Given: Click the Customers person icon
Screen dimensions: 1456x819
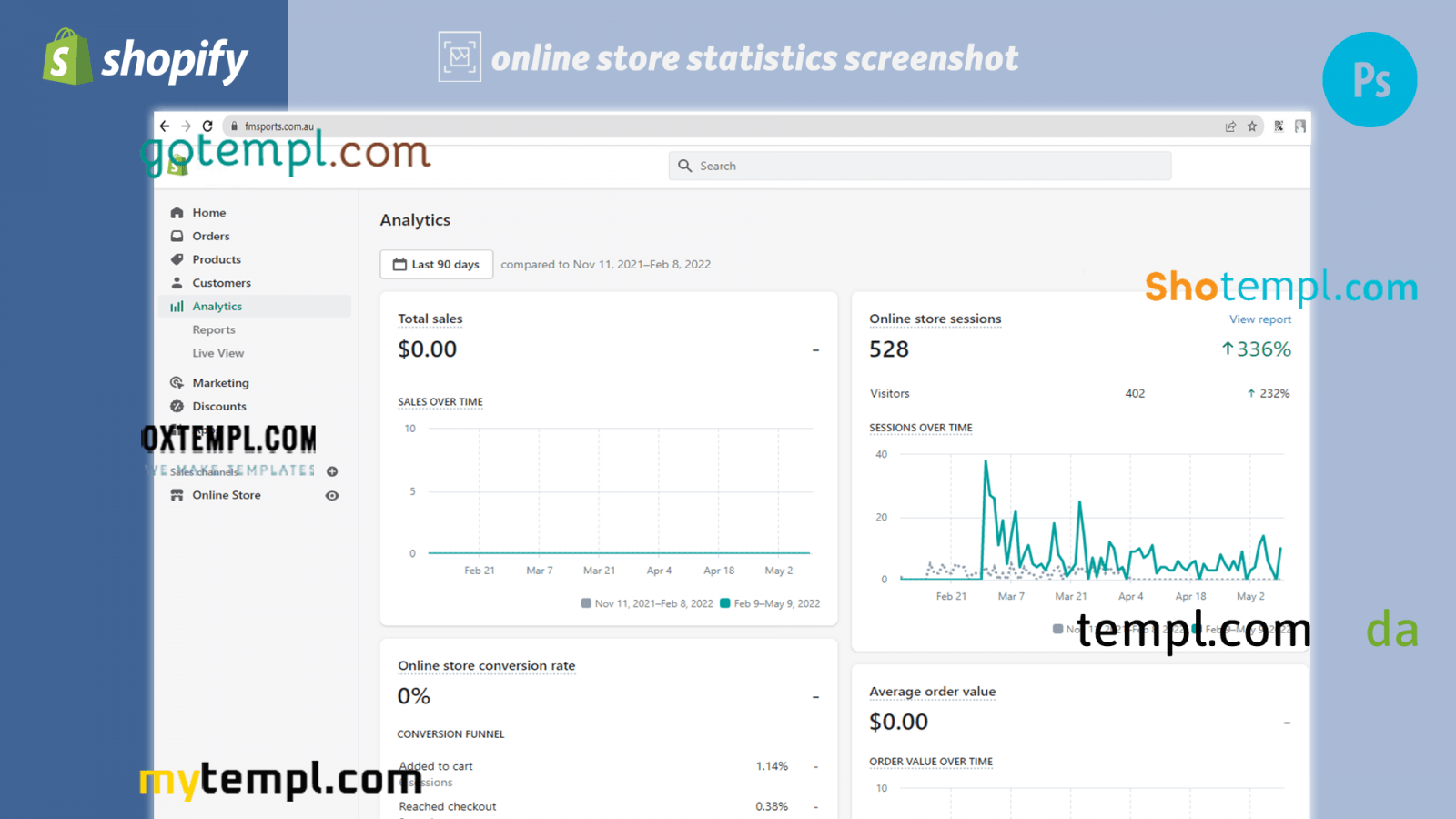Looking at the screenshot, I should point(177,283).
